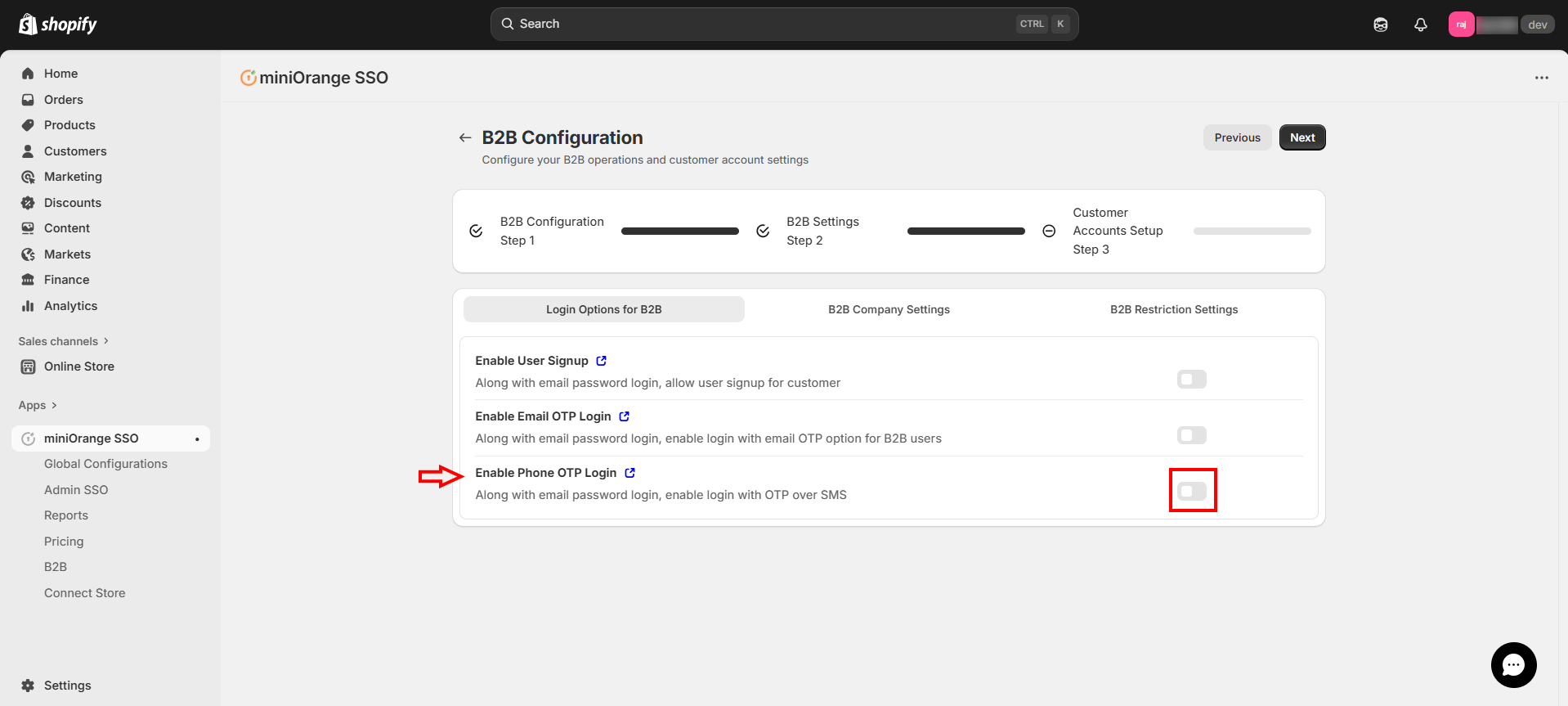Click the Step 2 completed check icon
Screen dimensions: 1568x706
tap(763, 232)
